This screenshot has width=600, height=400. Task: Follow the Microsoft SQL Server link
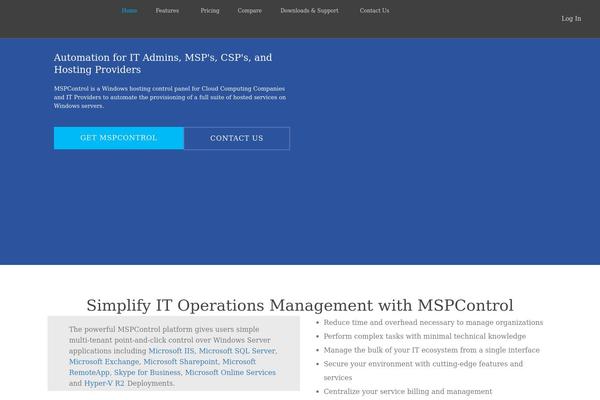click(237, 351)
